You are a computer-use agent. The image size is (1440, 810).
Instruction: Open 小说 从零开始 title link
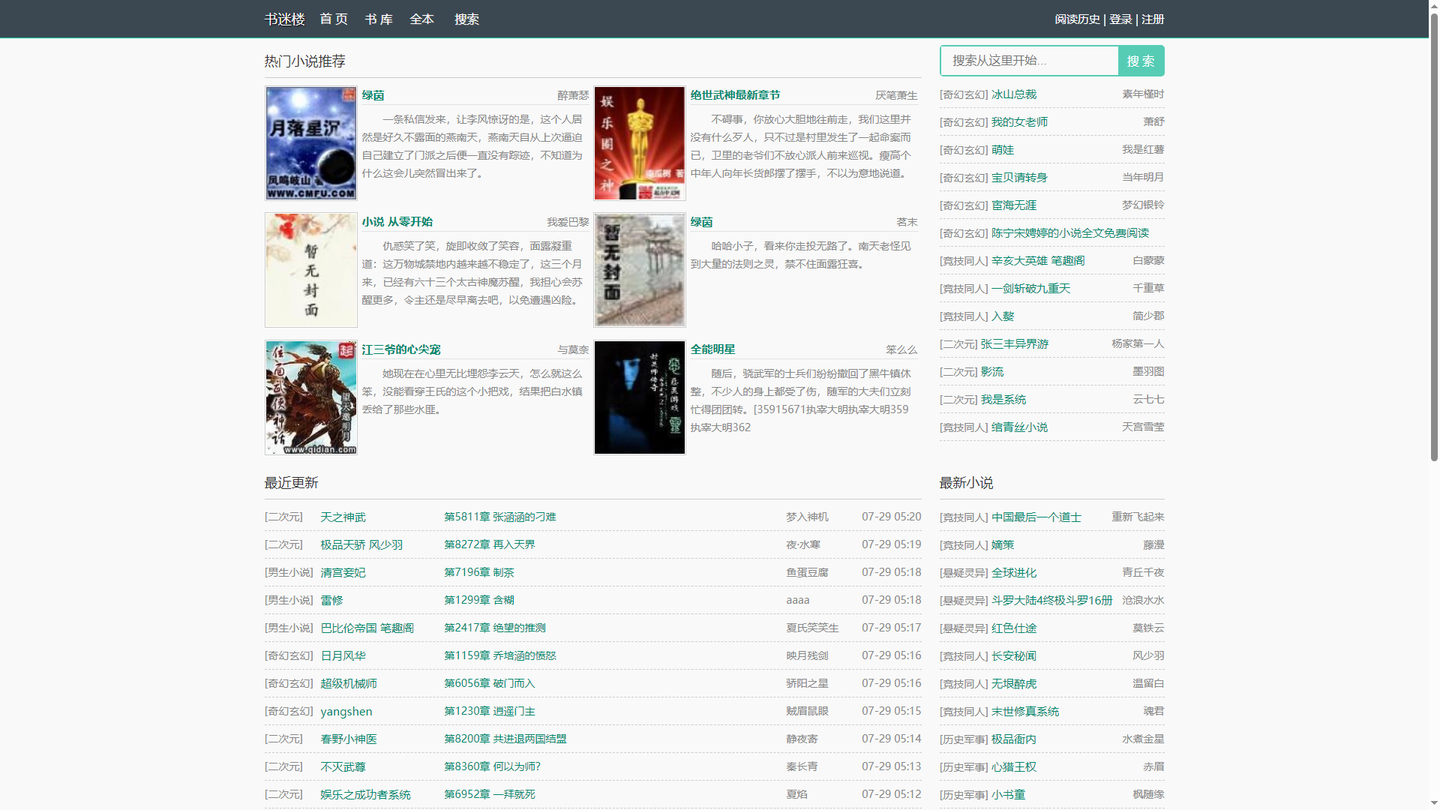(397, 222)
